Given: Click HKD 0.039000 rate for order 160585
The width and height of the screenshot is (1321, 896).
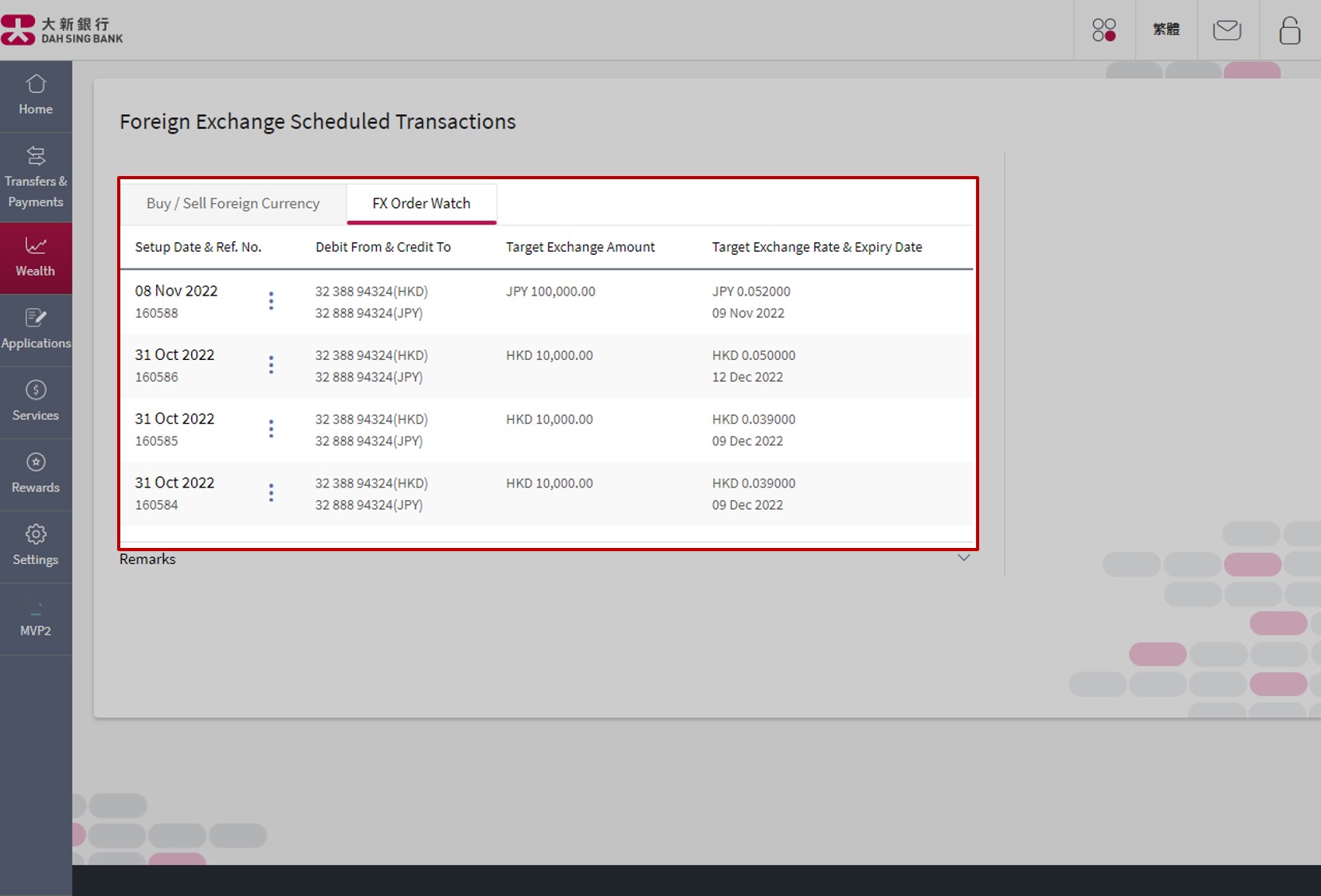Looking at the screenshot, I should (x=754, y=419).
